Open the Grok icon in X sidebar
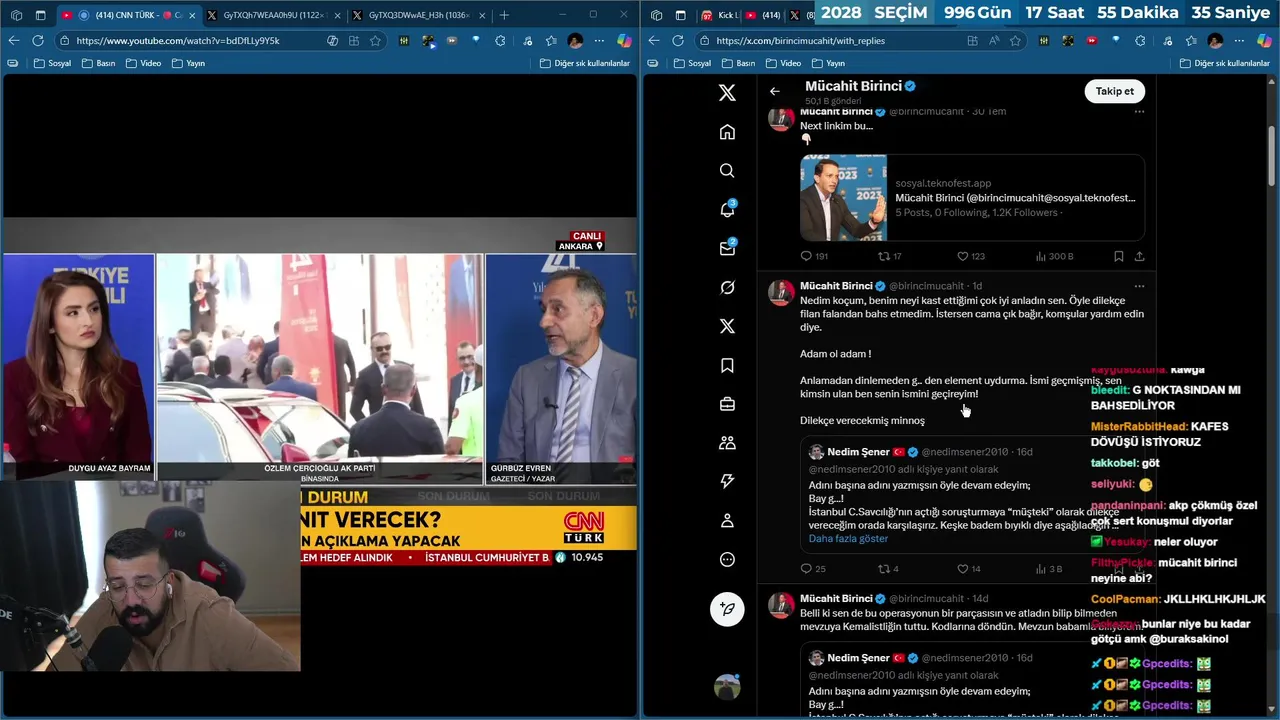This screenshot has width=1280, height=720. (x=727, y=288)
